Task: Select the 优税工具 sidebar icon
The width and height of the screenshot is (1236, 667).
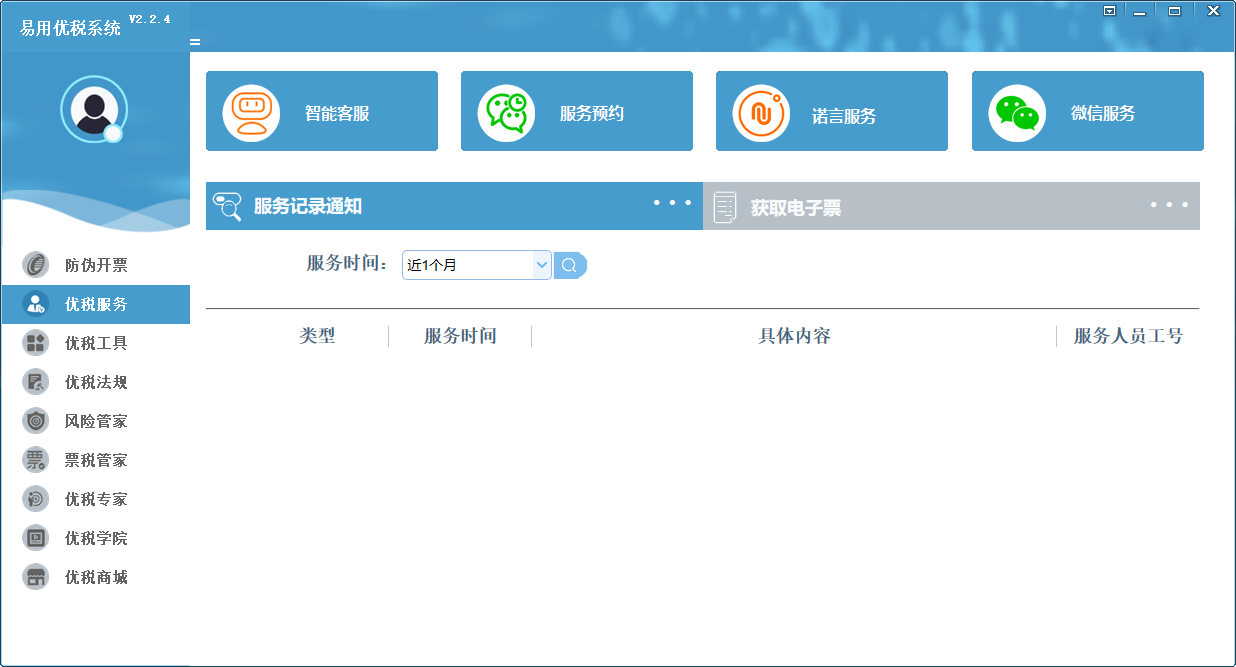Action: [36, 343]
